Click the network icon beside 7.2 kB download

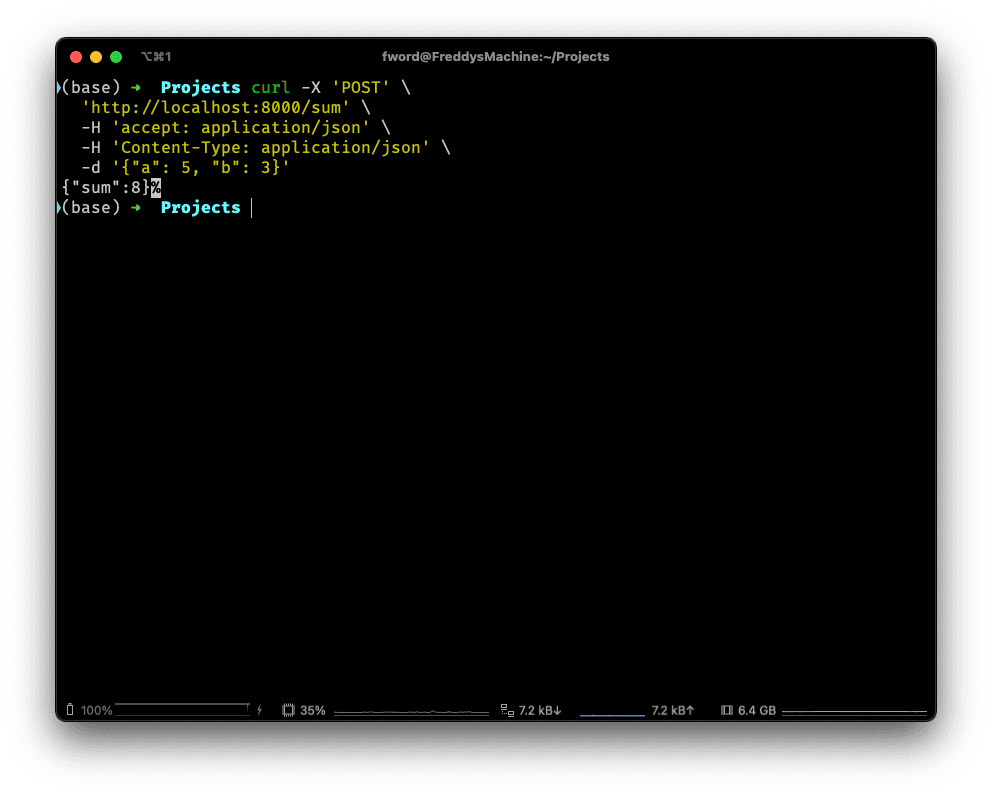pyautogui.click(x=507, y=710)
